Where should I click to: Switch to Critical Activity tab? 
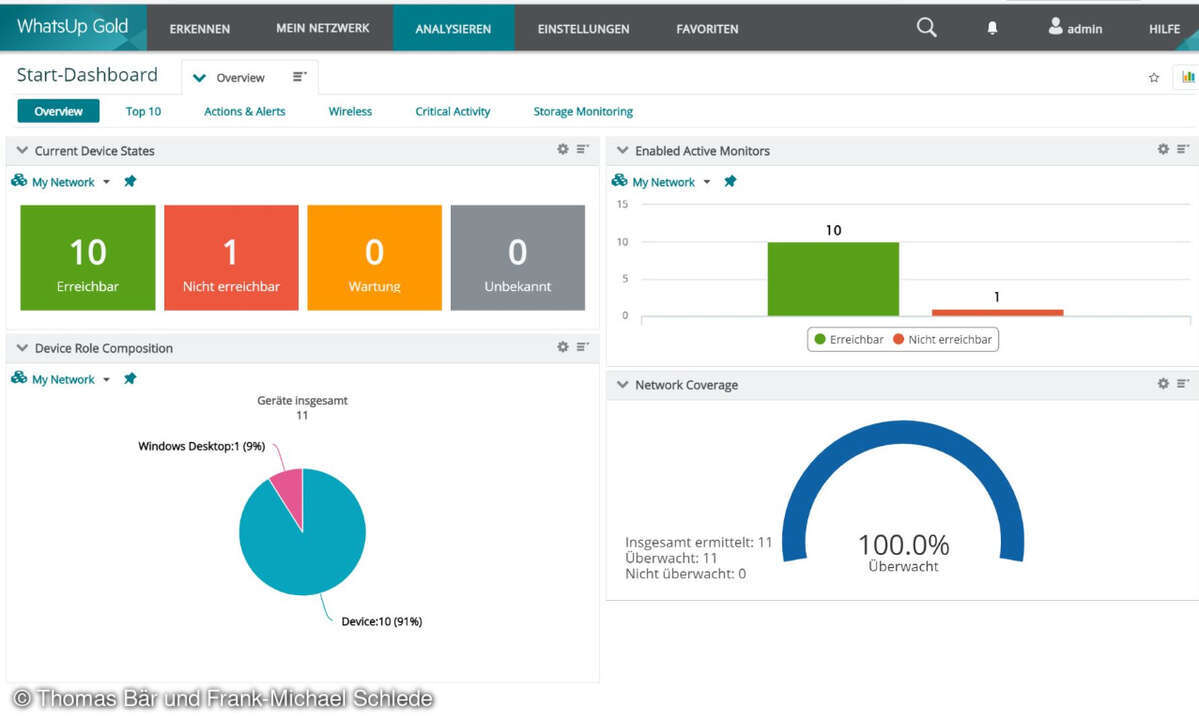(453, 112)
